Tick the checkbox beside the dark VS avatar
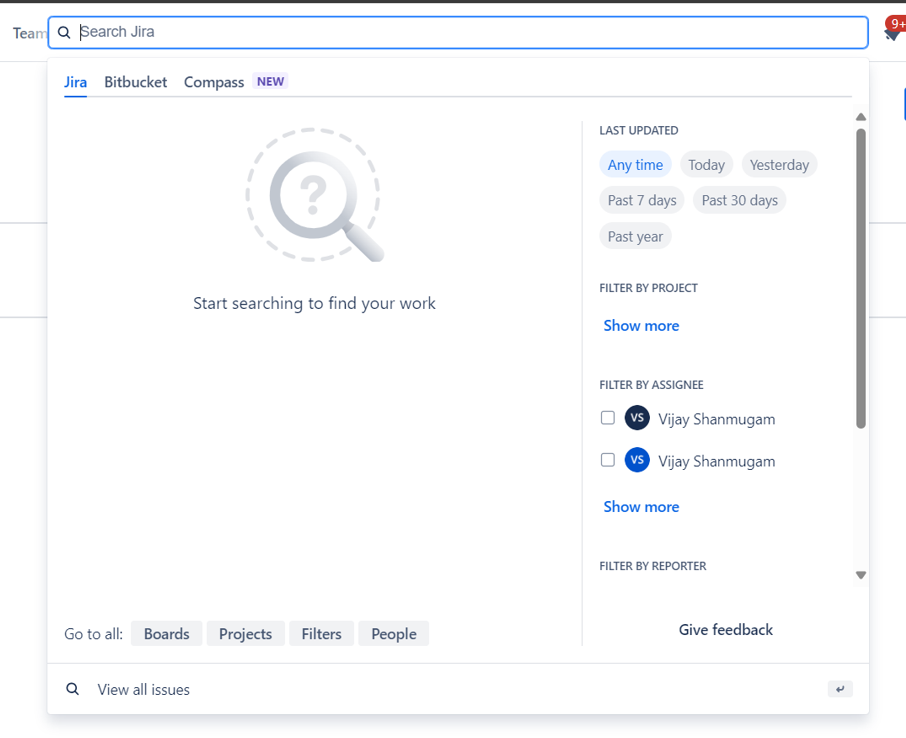The height and width of the screenshot is (738, 906). pyautogui.click(x=607, y=418)
